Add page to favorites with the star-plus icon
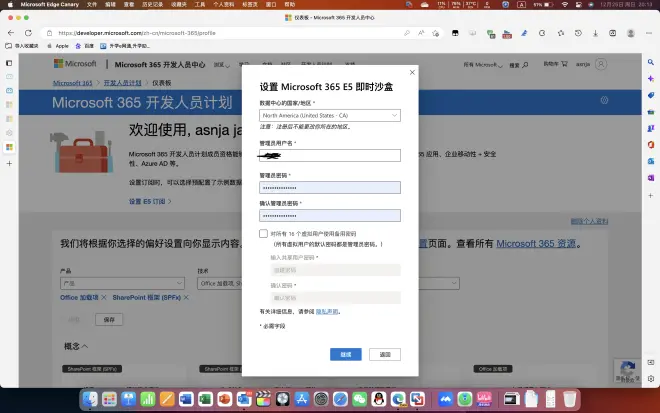 (436, 33)
